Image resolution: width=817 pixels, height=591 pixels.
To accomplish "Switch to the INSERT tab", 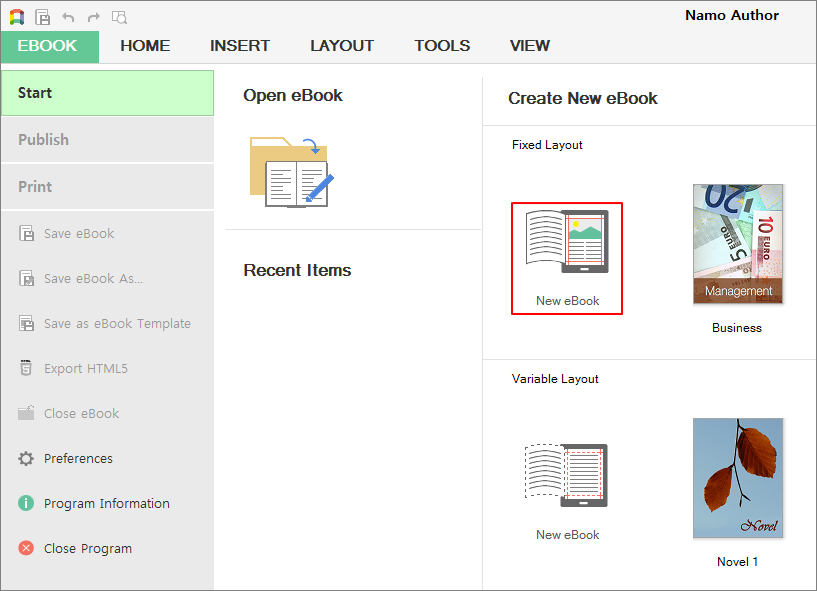I will [239, 46].
